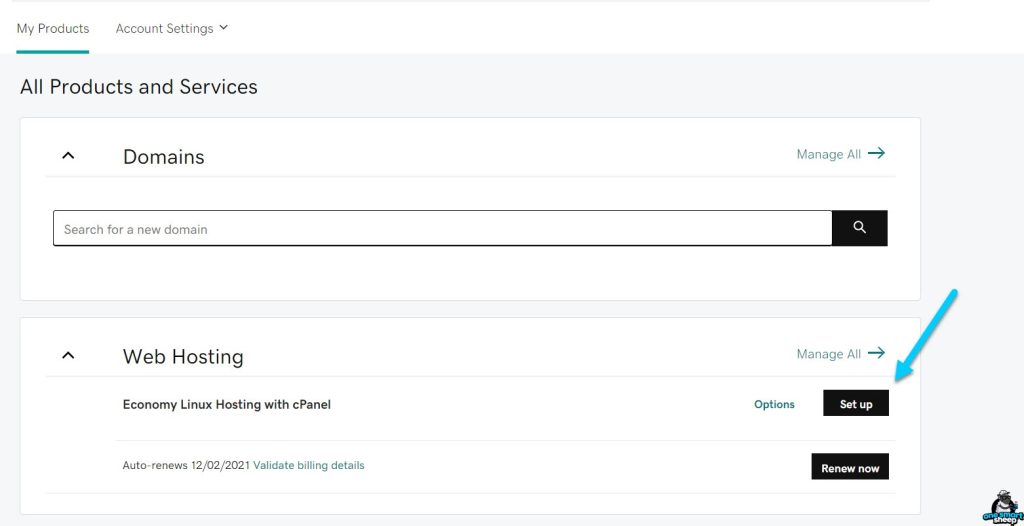Image resolution: width=1024 pixels, height=526 pixels.
Task: Open Manage All for Web Hosting
Action: pos(828,354)
